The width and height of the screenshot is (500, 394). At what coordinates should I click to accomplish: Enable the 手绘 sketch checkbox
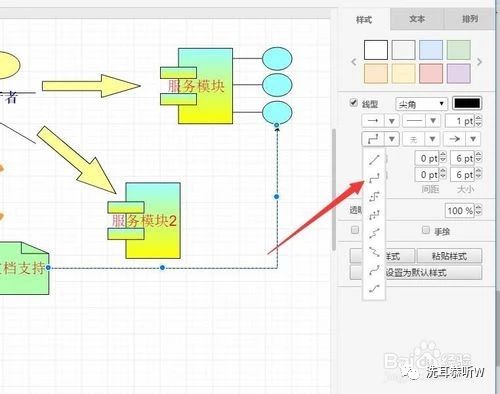click(426, 230)
